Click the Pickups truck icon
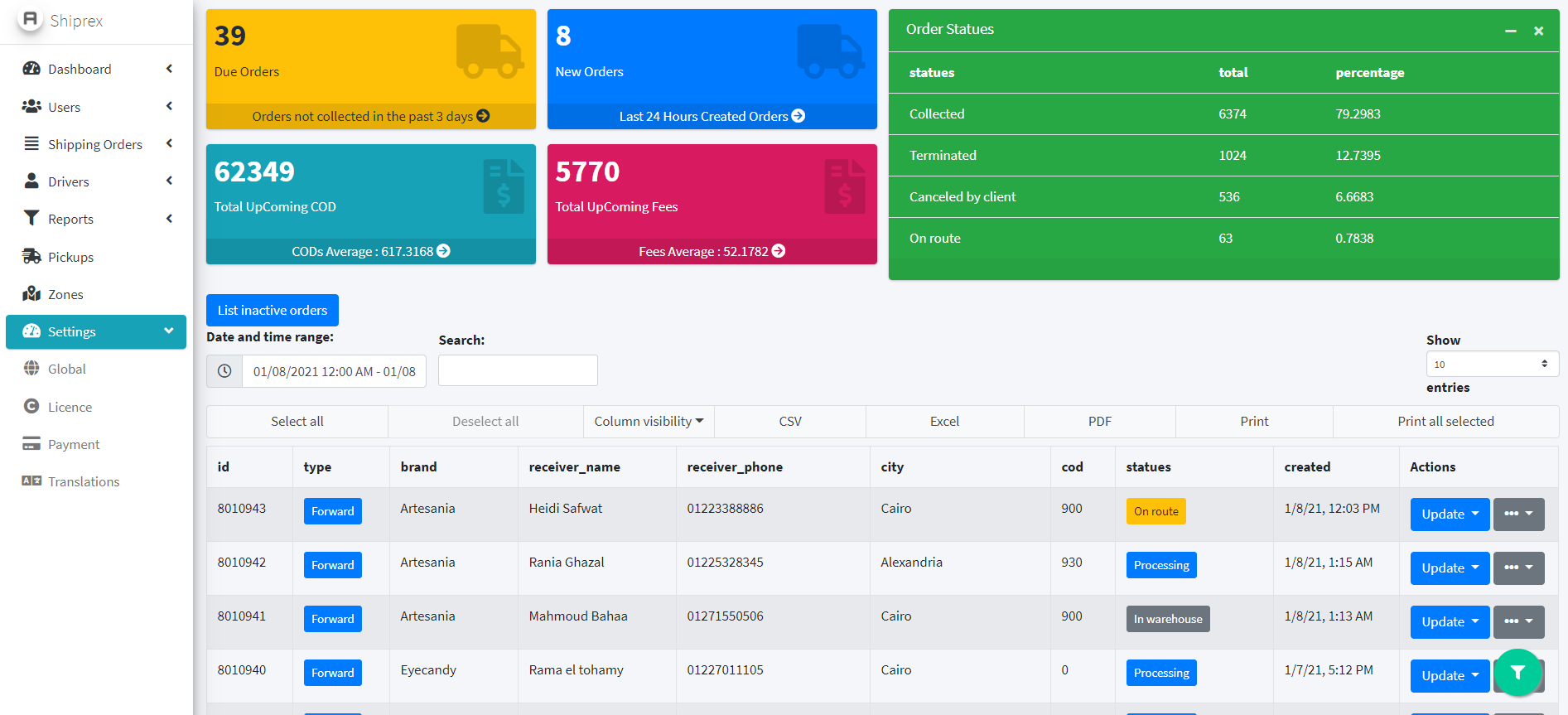Viewport: 1568px width, 715px height. pyautogui.click(x=31, y=256)
